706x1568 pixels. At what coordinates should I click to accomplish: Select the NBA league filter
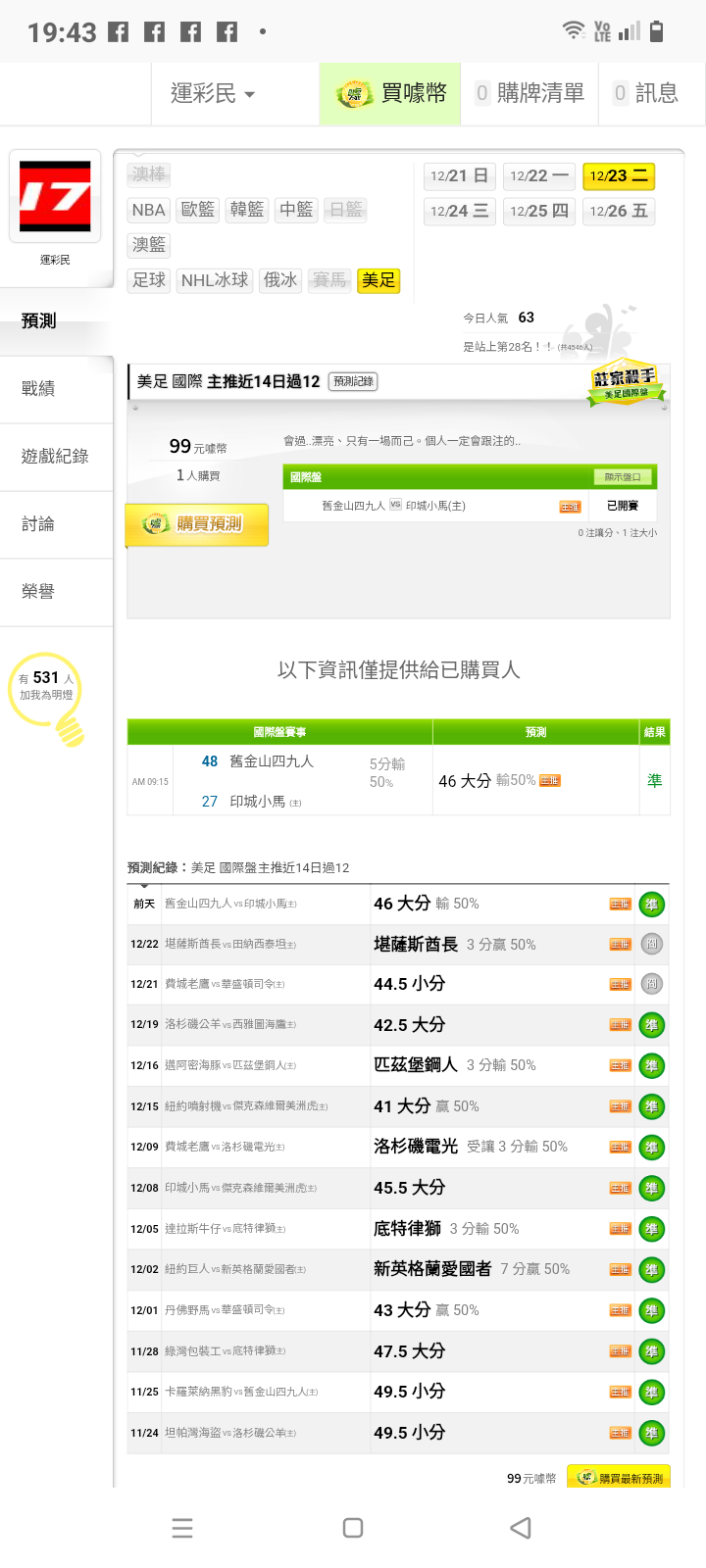(149, 210)
